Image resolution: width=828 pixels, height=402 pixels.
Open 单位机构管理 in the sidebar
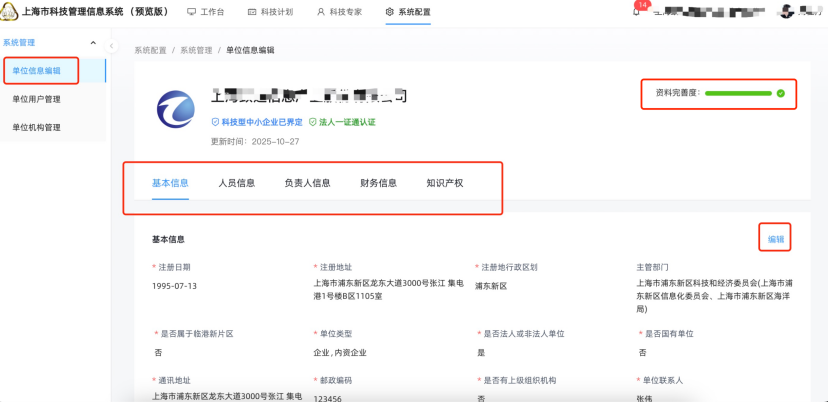[37, 127]
